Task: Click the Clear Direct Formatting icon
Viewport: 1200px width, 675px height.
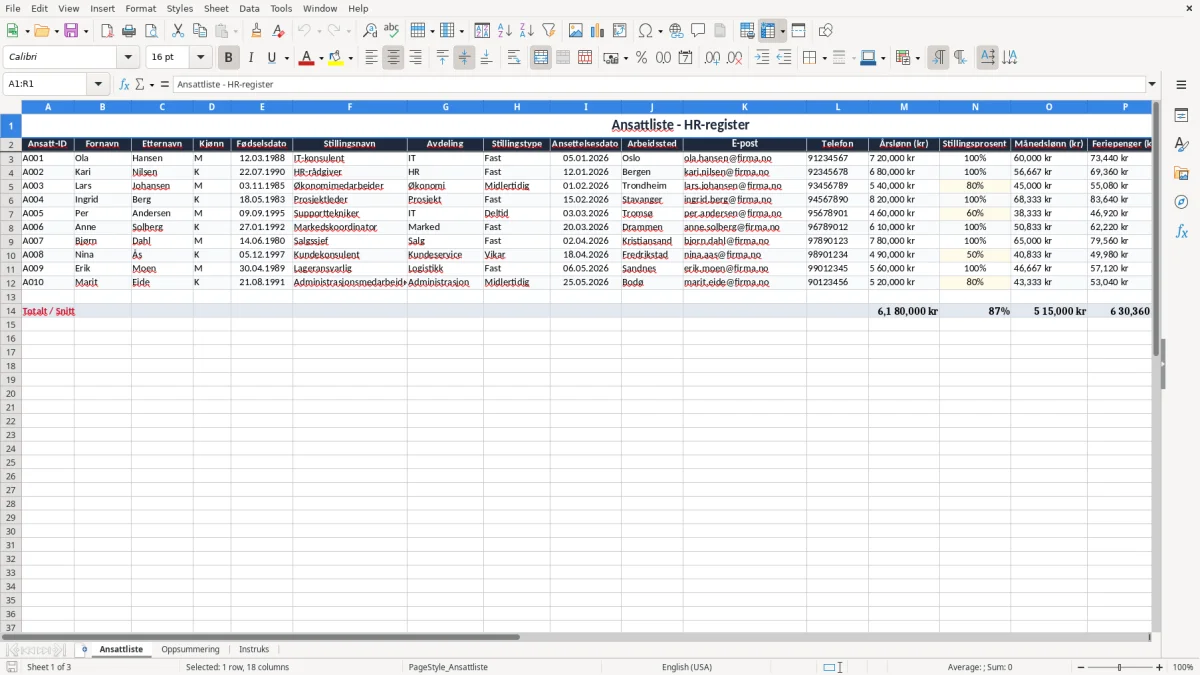Action: click(x=278, y=31)
